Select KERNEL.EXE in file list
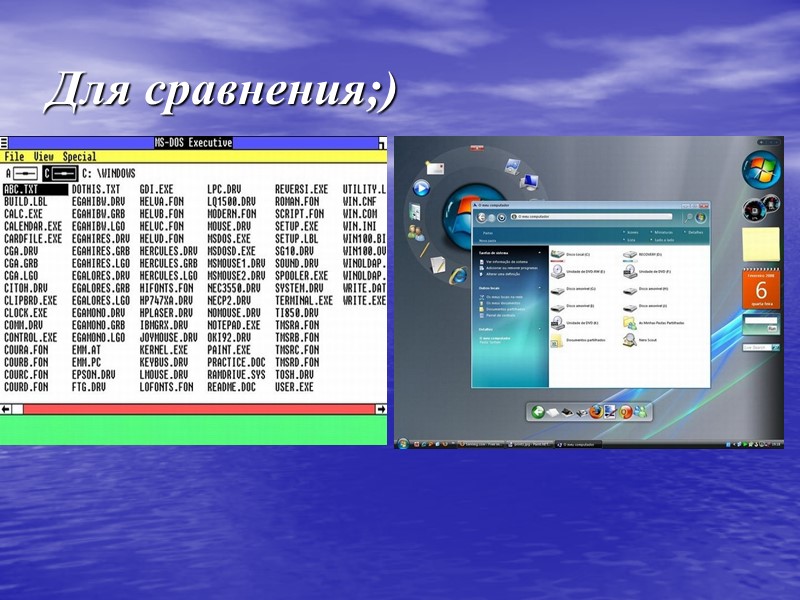This screenshot has height=600, width=800. 164,350
